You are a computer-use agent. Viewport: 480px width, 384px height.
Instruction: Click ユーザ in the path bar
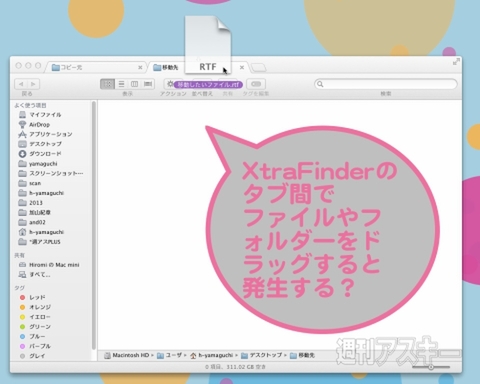coord(170,355)
